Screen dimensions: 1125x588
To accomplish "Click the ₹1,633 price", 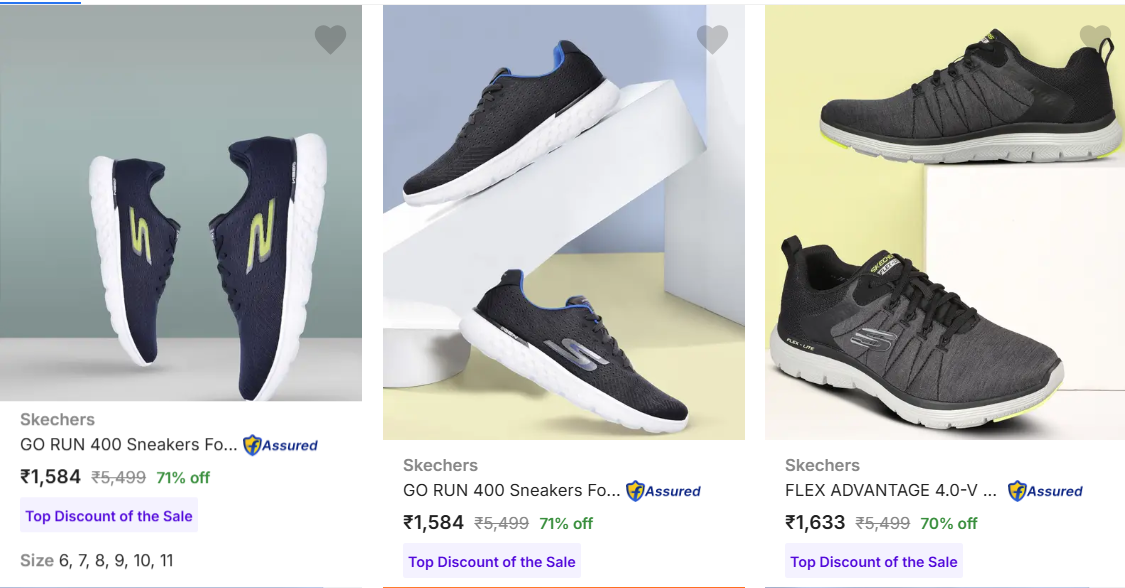I will click(x=815, y=522).
